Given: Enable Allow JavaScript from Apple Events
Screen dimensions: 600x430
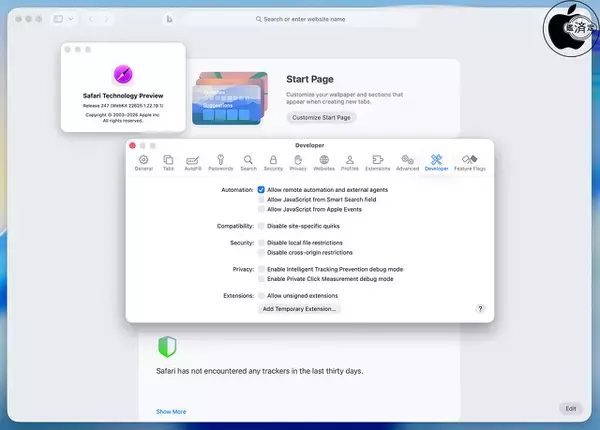Looking at the screenshot, I should 261,209.
